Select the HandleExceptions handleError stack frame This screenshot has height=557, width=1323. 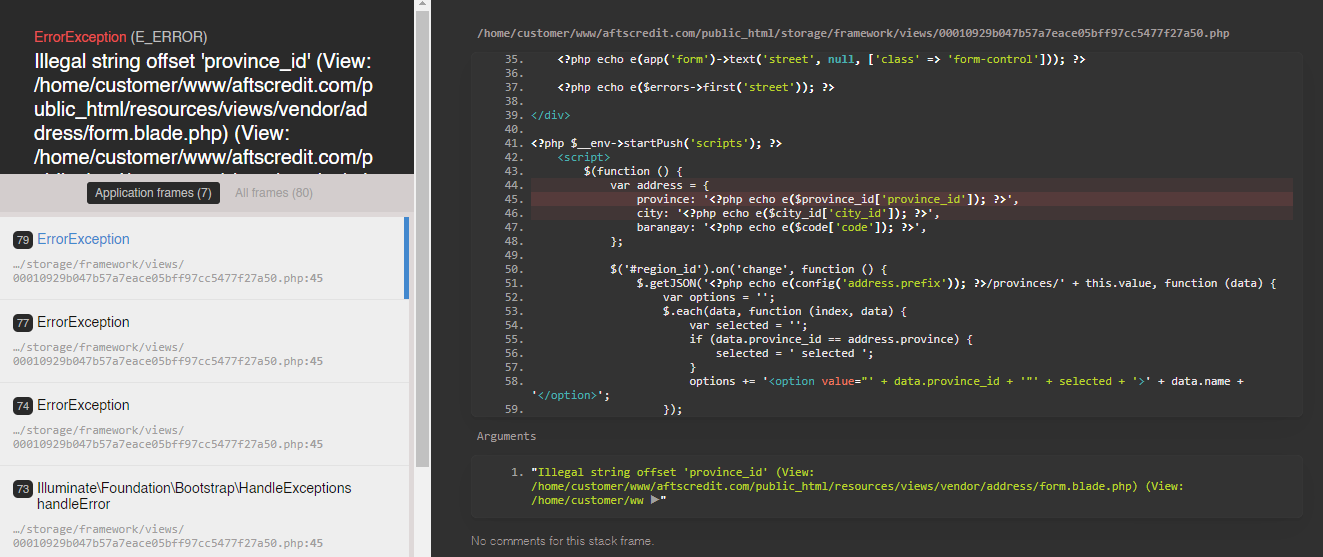194,496
